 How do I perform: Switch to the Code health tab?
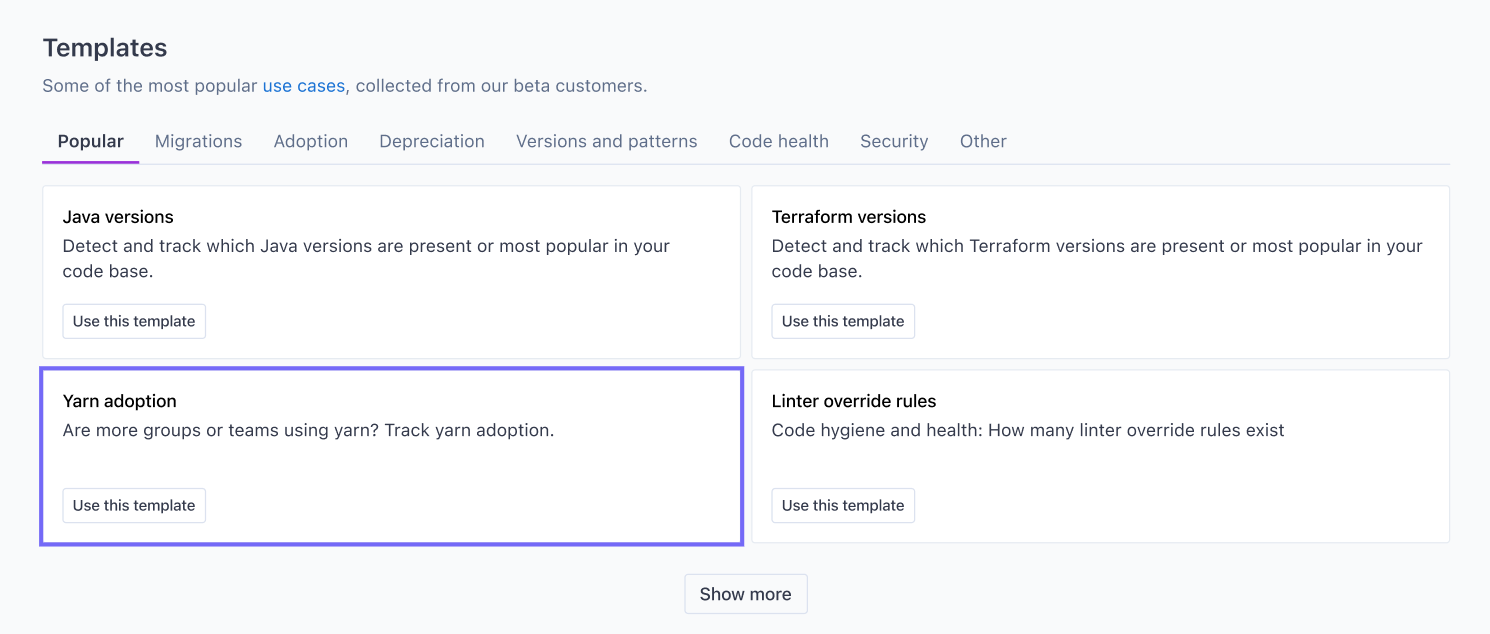click(x=778, y=141)
